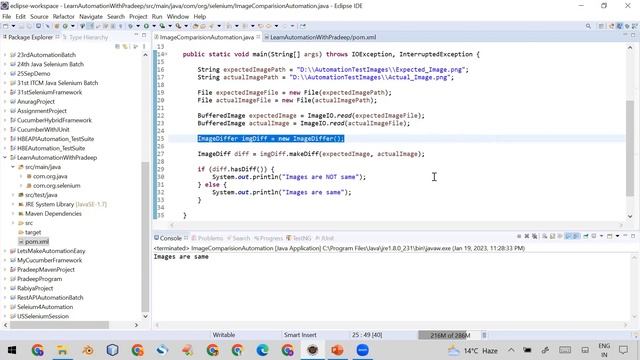
Task: Click Package Explorer horizontal scrollbar
Action: click(60, 325)
